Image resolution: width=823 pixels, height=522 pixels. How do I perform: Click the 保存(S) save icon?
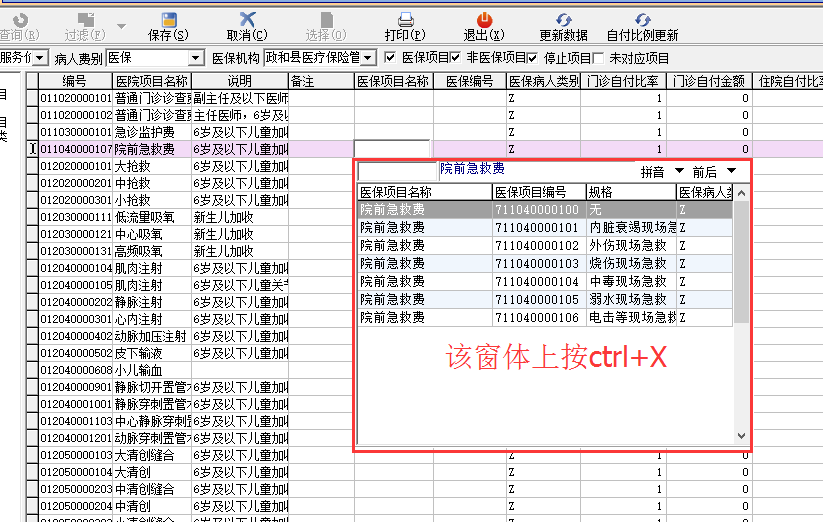click(169, 20)
